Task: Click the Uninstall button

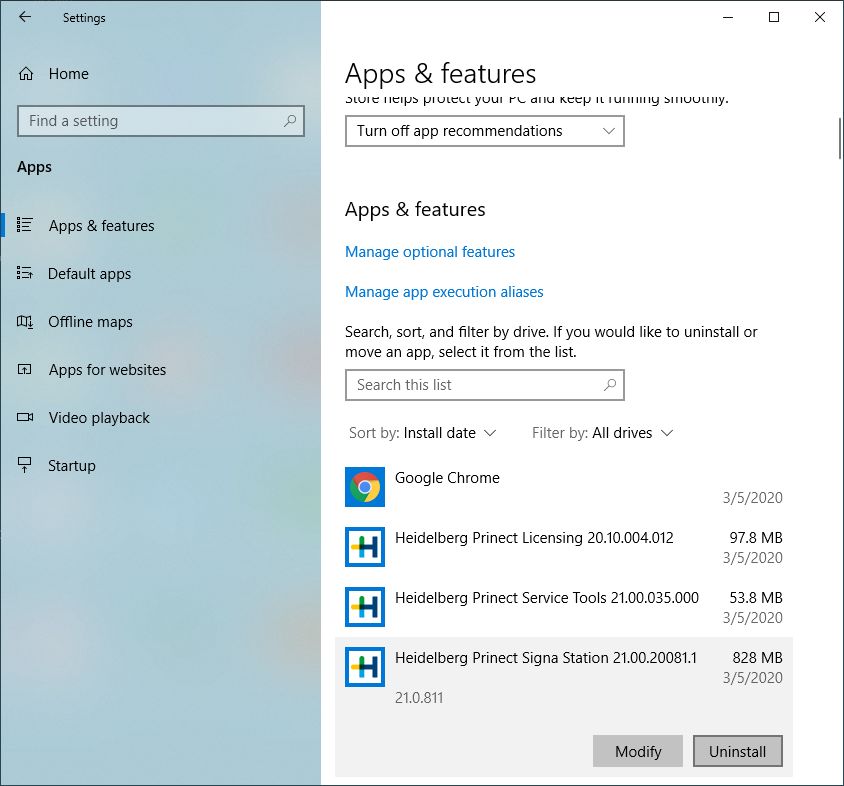Action: 737,751
